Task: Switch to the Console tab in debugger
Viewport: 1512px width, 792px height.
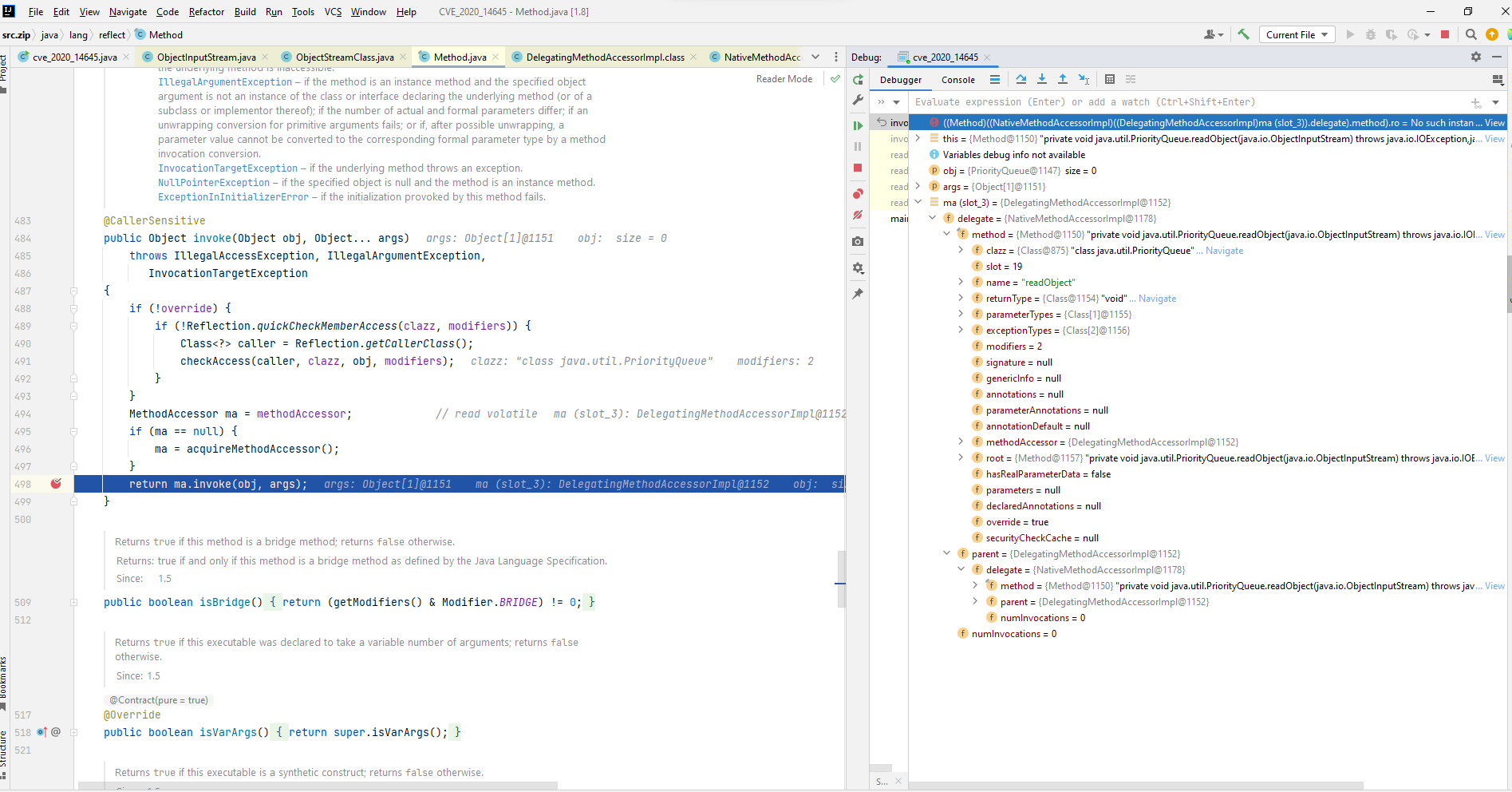Action: (957, 80)
